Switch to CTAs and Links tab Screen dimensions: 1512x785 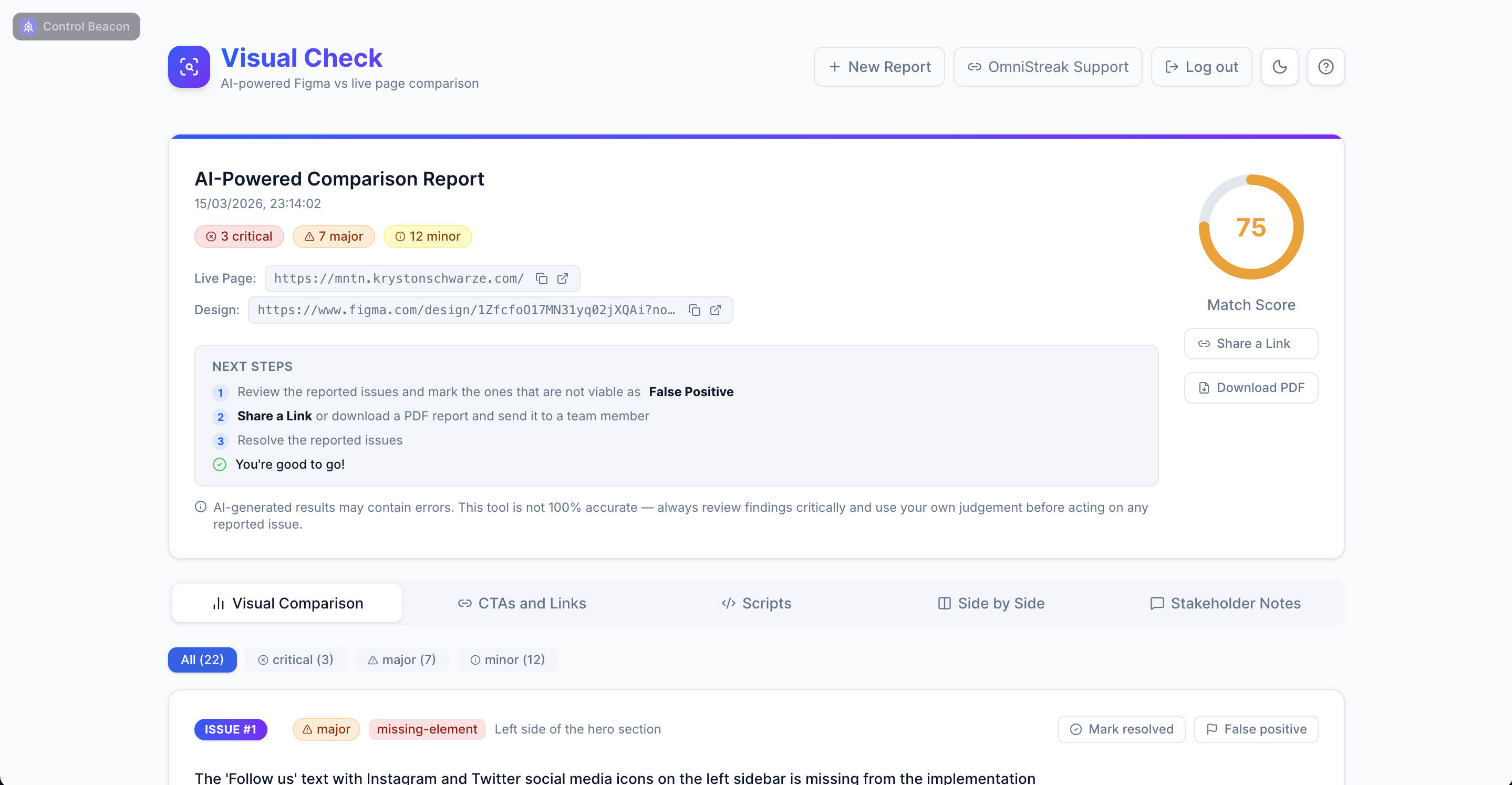522,603
